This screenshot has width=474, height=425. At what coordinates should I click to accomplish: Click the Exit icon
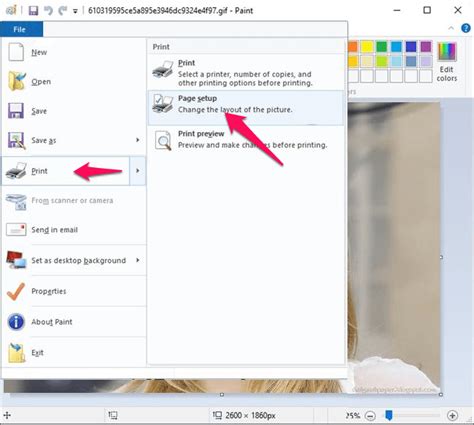[x=17, y=353]
